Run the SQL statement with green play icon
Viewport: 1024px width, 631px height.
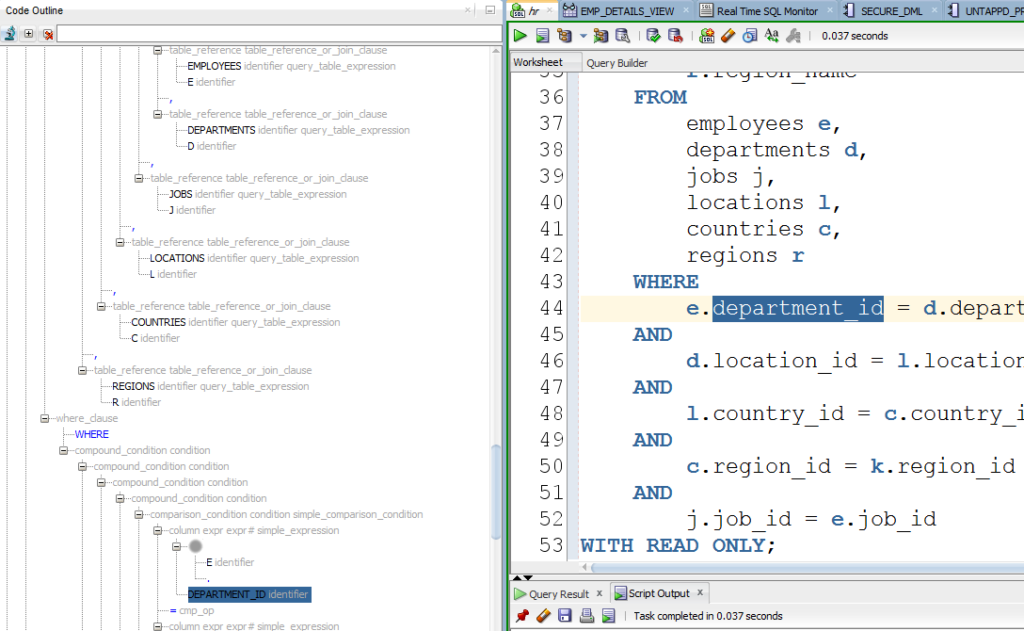point(520,36)
